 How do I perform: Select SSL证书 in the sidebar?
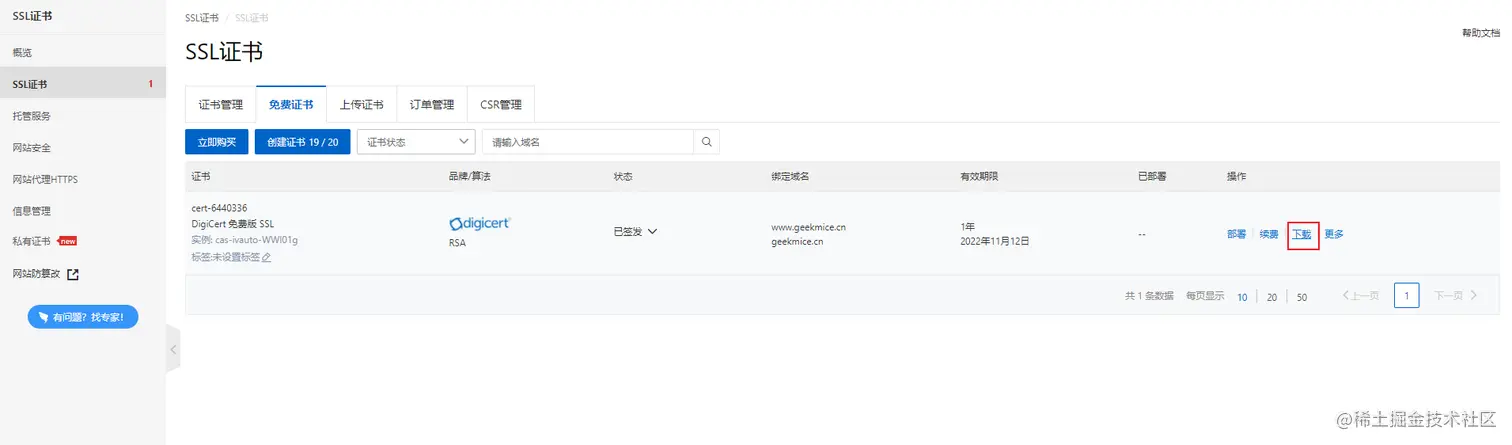pos(83,84)
